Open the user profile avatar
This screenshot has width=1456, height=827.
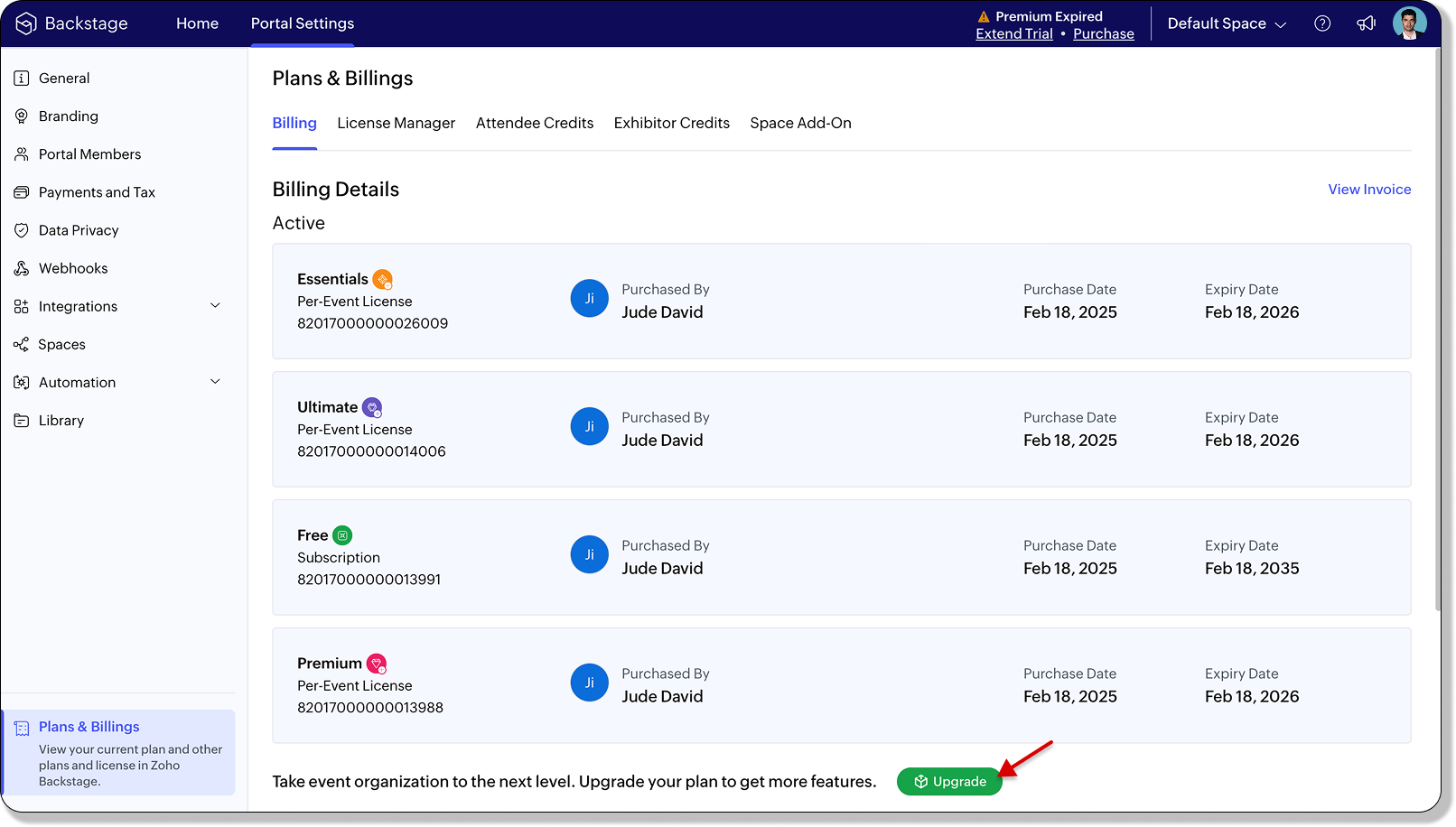pyautogui.click(x=1409, y=23)
